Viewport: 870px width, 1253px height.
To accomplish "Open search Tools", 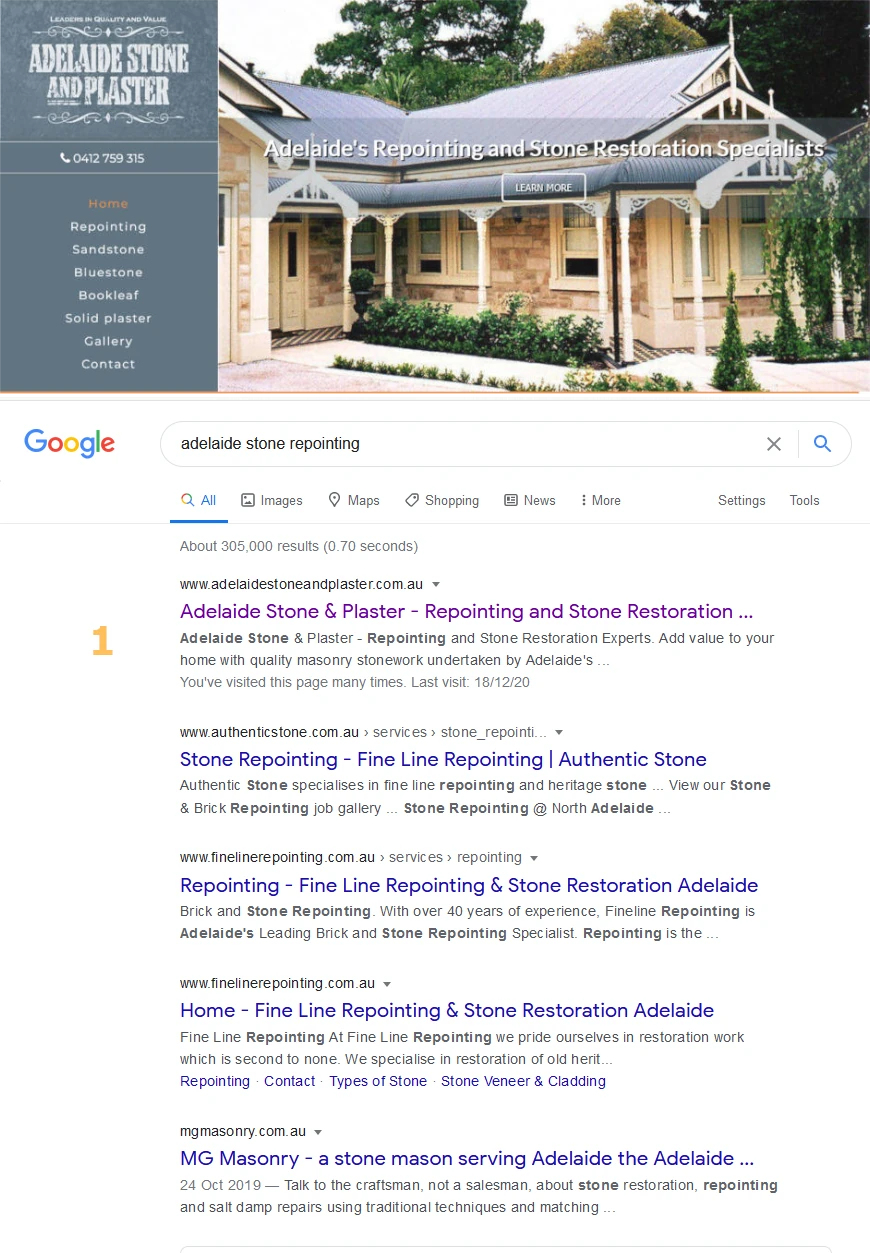I will click(x=804, y=501).
